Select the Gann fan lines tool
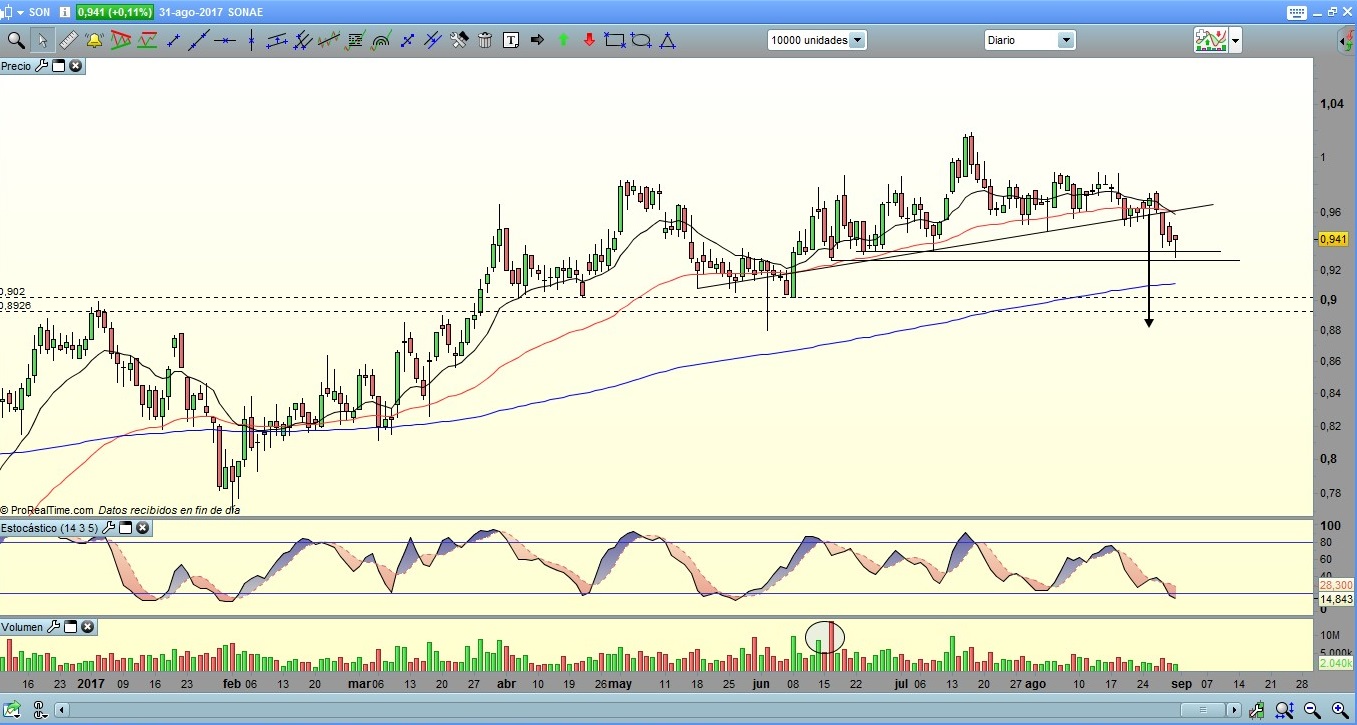The image size is (1357, 725). [x=433, y=40]
